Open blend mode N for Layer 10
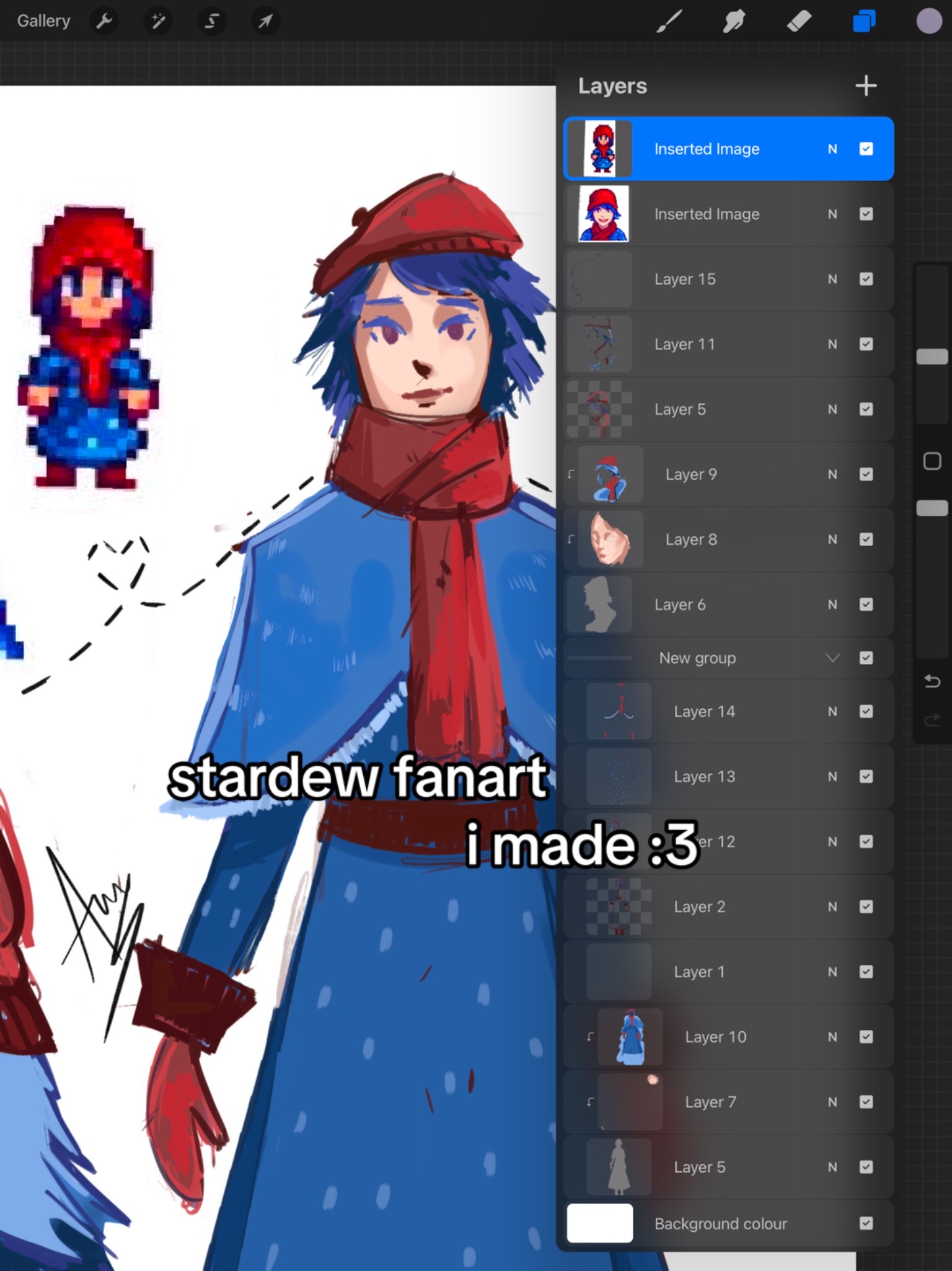This screenshot has height=1271, width=952. [x=832, y=1037]
